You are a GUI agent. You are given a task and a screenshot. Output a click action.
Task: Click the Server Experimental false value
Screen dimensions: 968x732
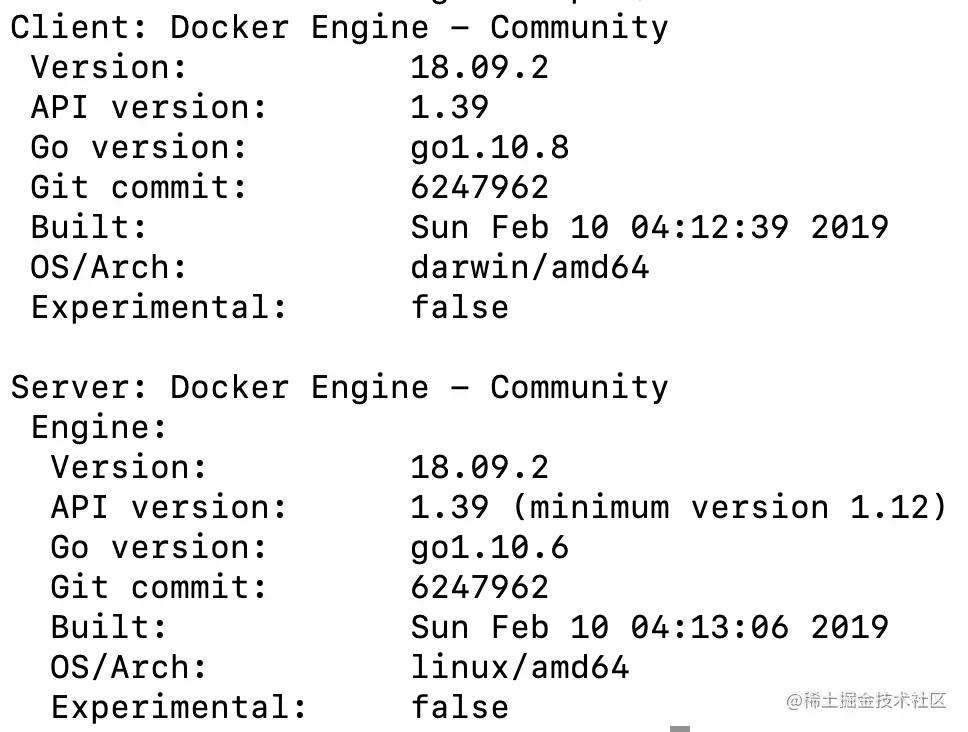click(459, 707)
